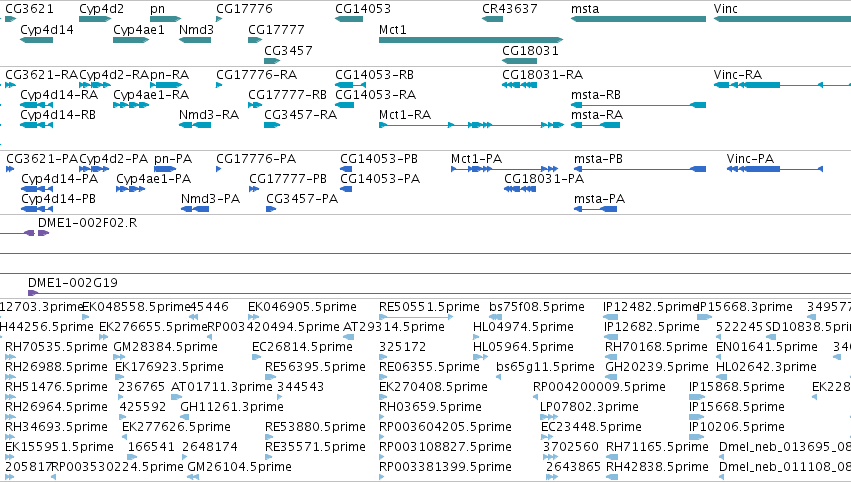
Task: Select the Mct1 gene label
Action: click(392, 30)
